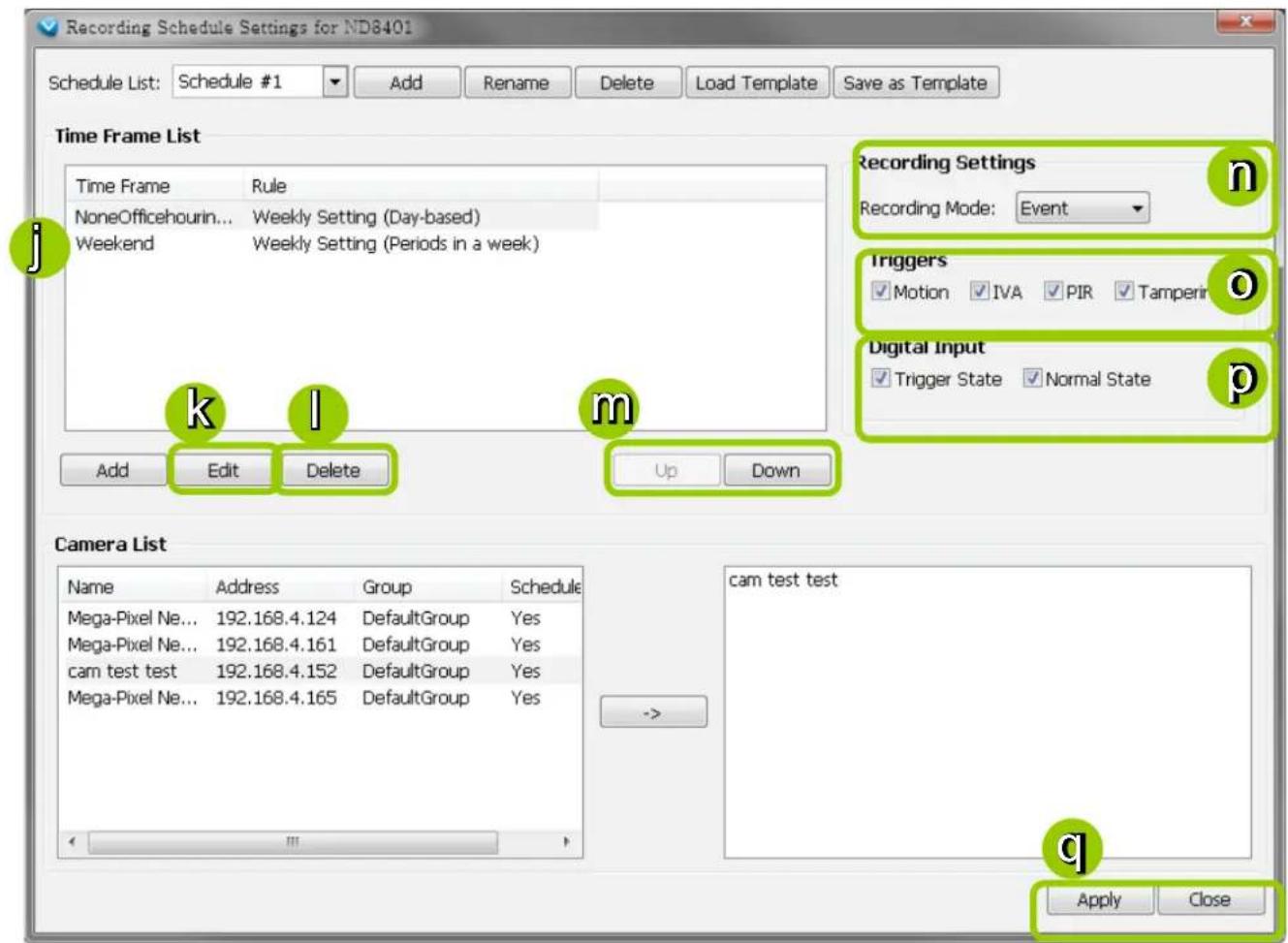This screenshot has width=1288, height=943.
Task: Select the Weekend time frame row
Action: pos(332,243)
